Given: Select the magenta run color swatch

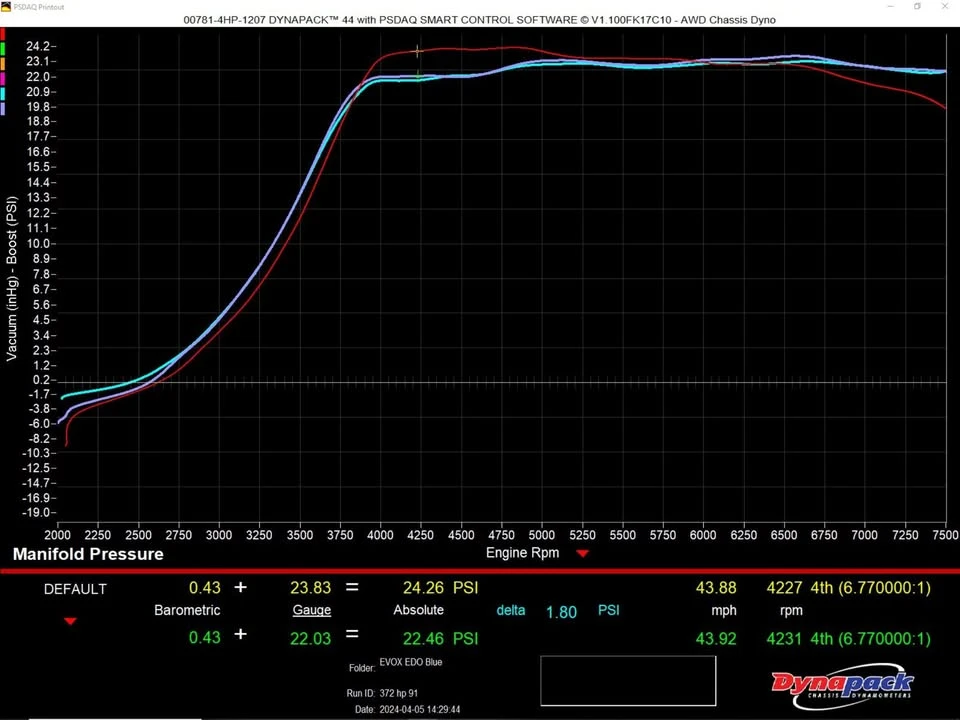Looking at the screenshot, I should (x=2, y=78).
